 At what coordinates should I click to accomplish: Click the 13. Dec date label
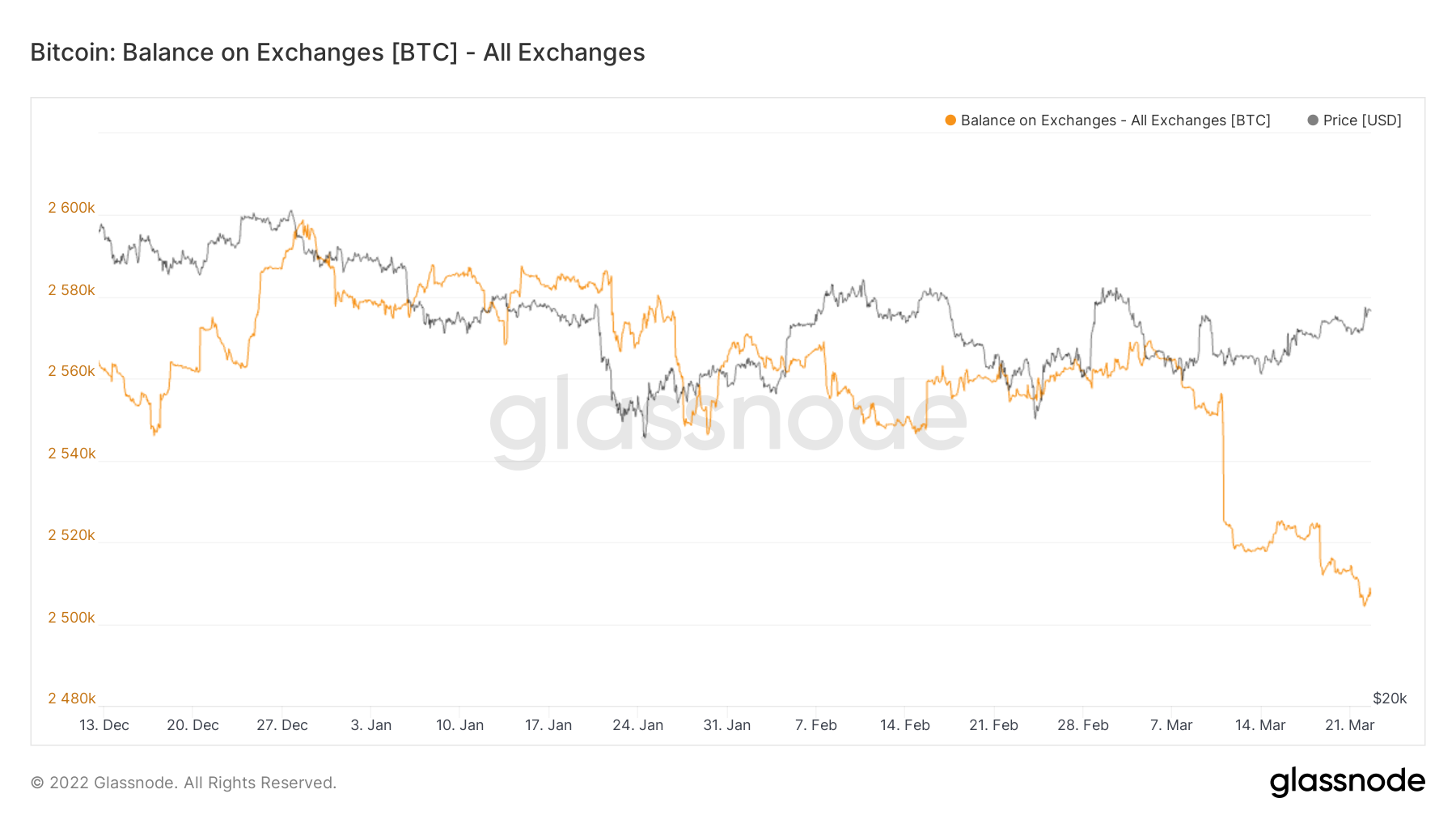pos(104,725)
